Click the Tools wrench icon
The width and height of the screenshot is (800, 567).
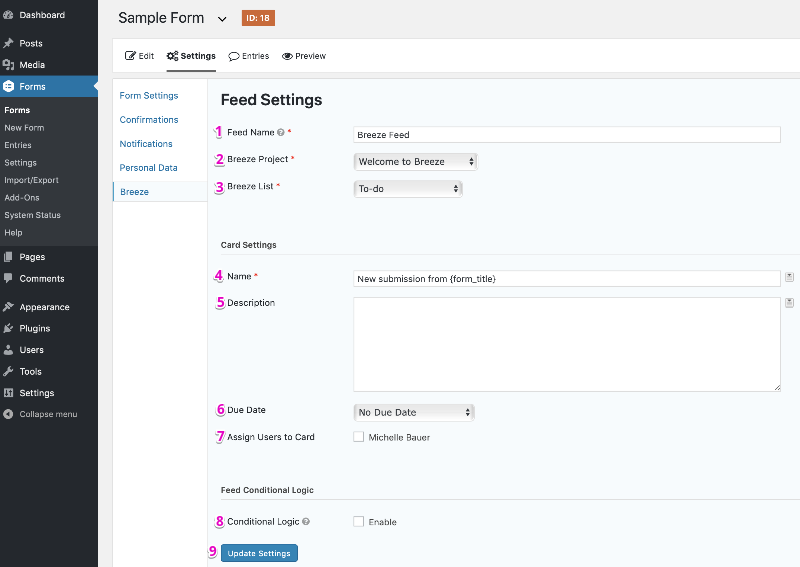[x=8, y=371]
